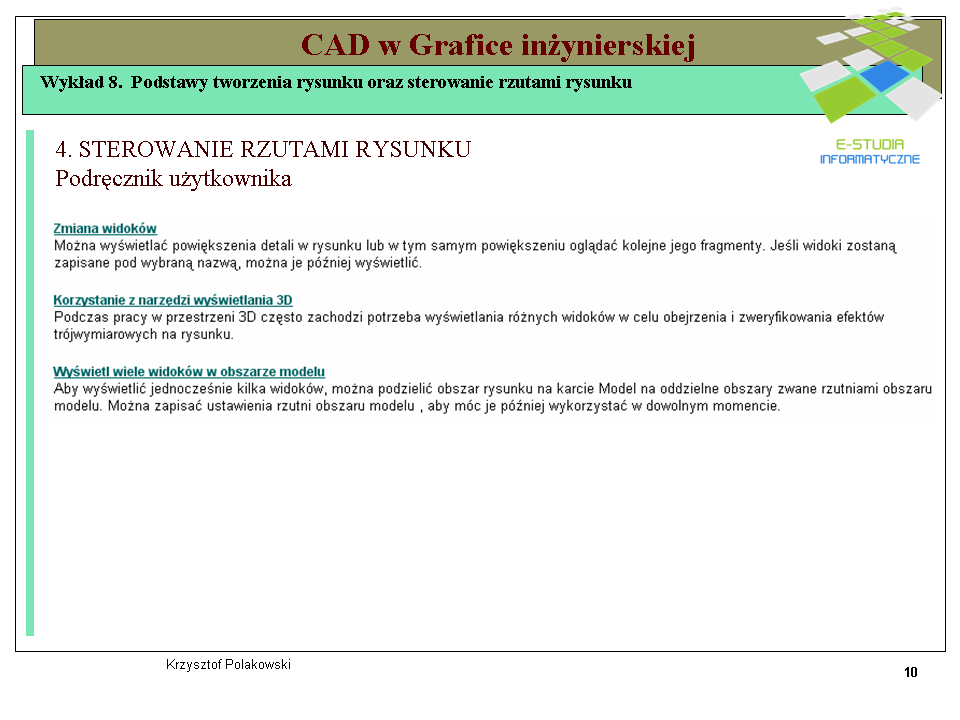Click the 'CAD w Grafice inżynierskiej' title
The height and width of the screenshot is (720, 960).
(x=498, y=45)
